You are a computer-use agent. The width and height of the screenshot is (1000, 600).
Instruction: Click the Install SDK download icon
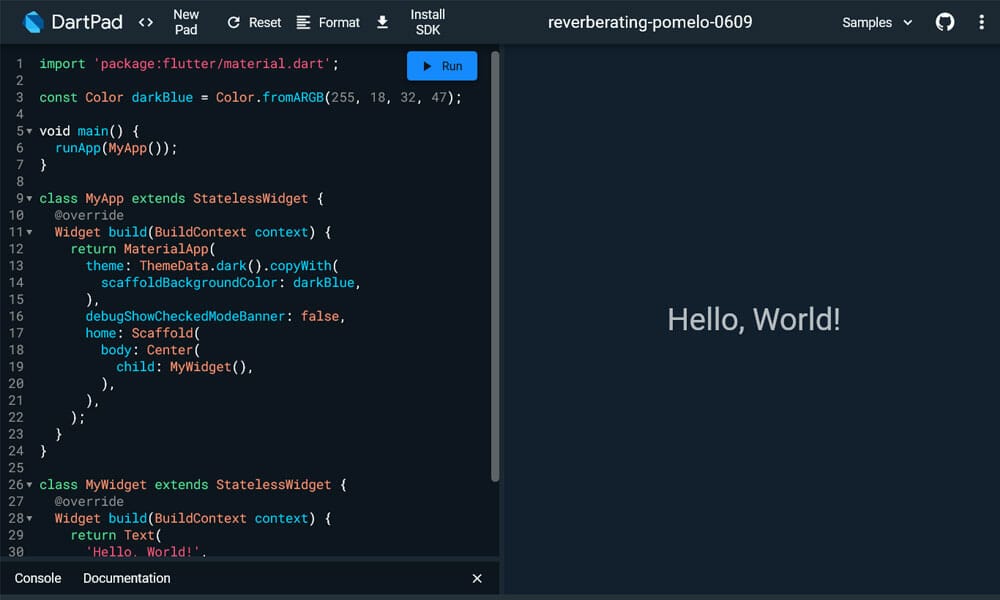pos(382,22)
